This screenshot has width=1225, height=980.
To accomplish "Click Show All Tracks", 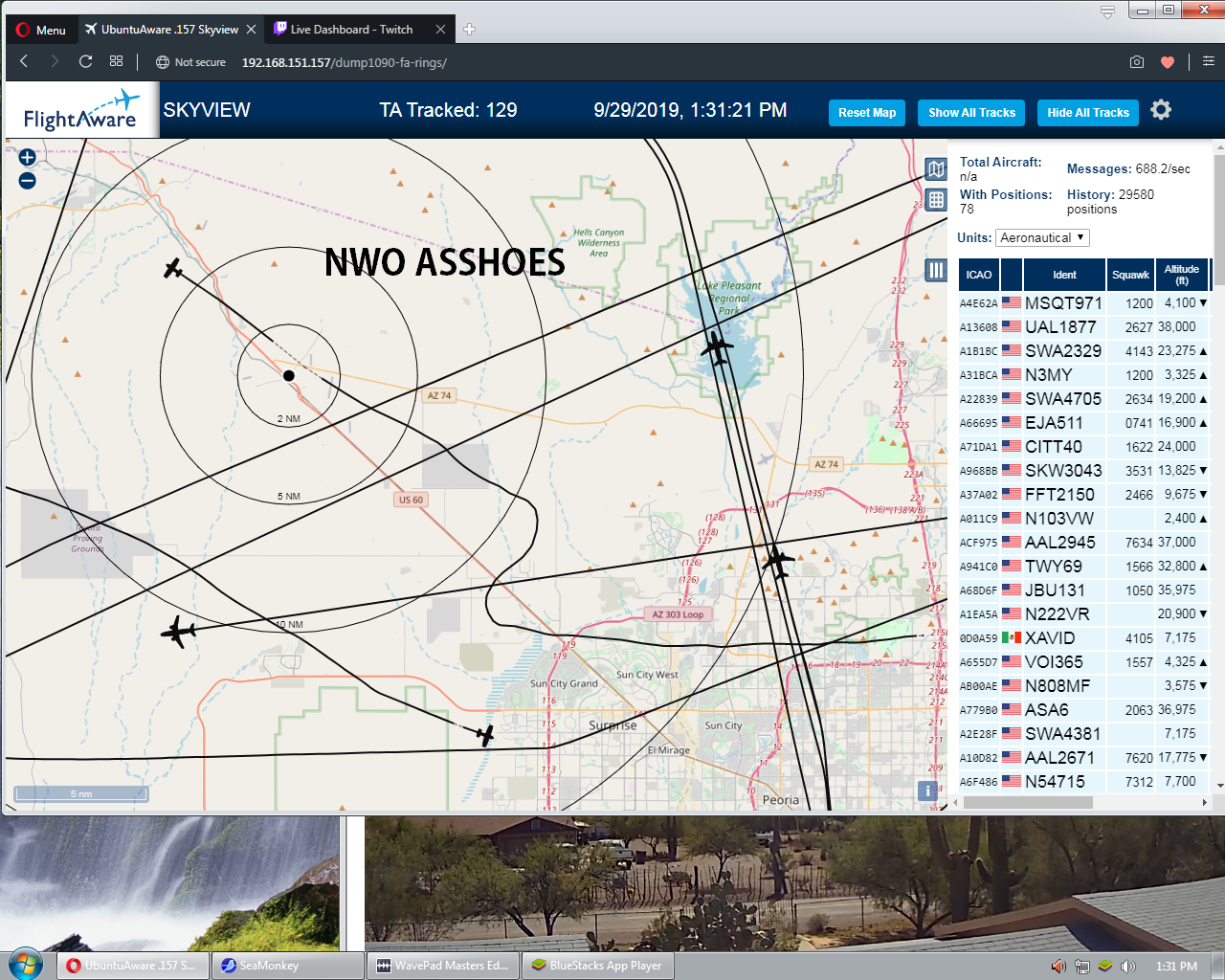I will [971, 113].
